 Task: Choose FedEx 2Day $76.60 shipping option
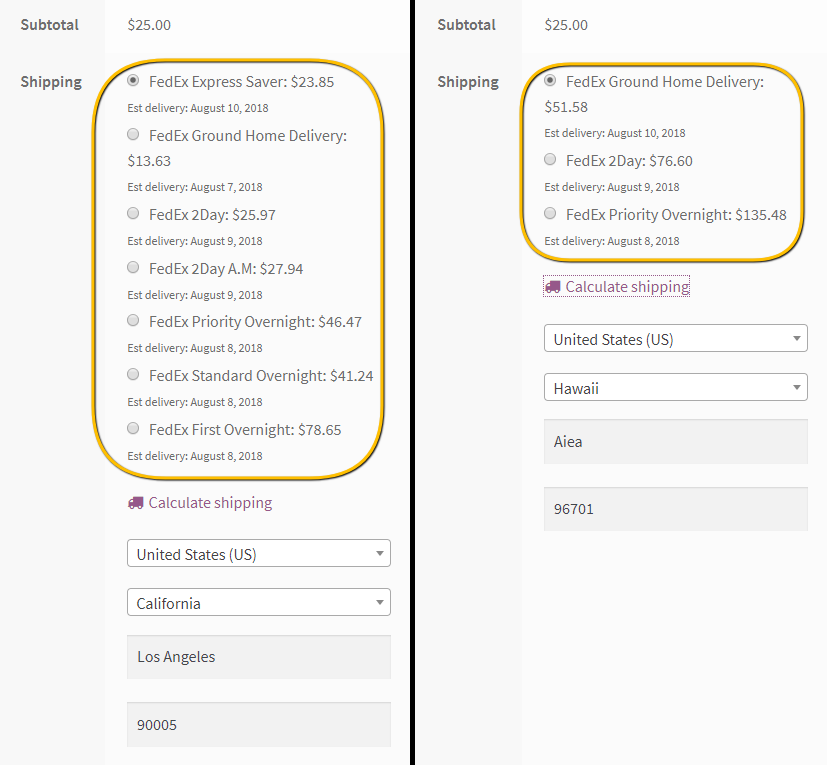(x=550, y=159)
